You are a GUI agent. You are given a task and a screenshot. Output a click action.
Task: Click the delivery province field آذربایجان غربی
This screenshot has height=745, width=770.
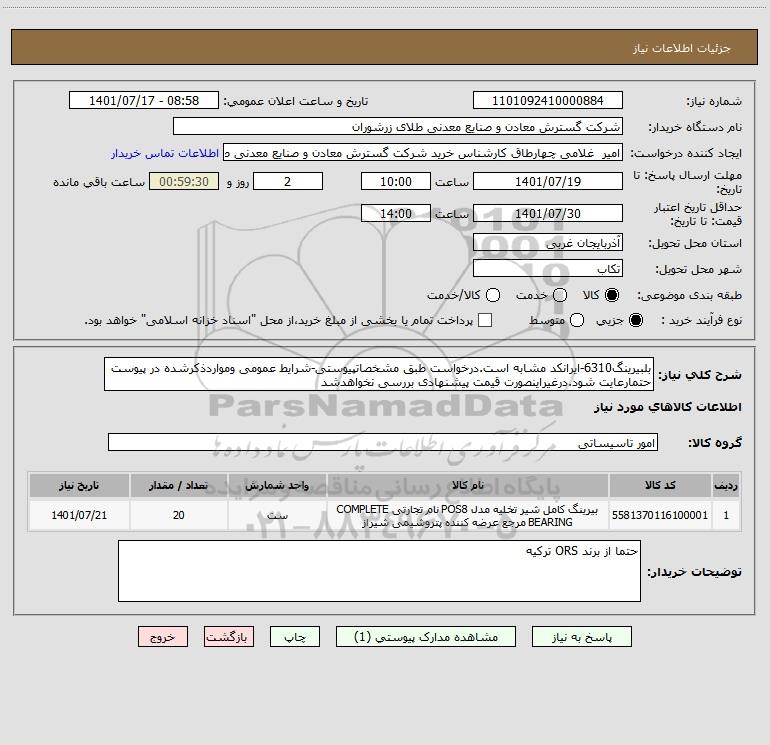click(x=548, y=243)
